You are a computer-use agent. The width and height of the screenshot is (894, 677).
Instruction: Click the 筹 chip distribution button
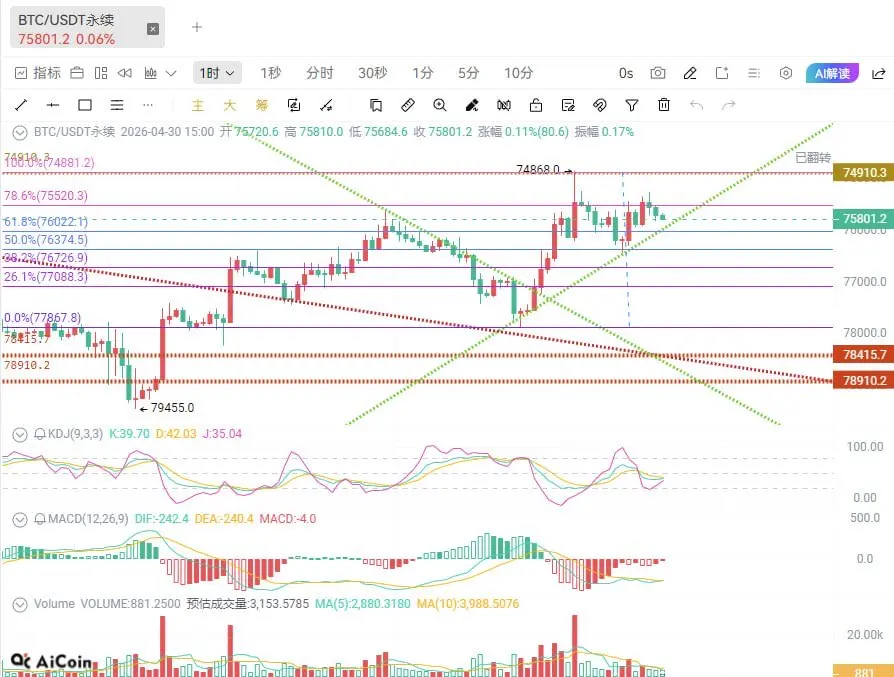pyautogui.click(x=261, y=105)
